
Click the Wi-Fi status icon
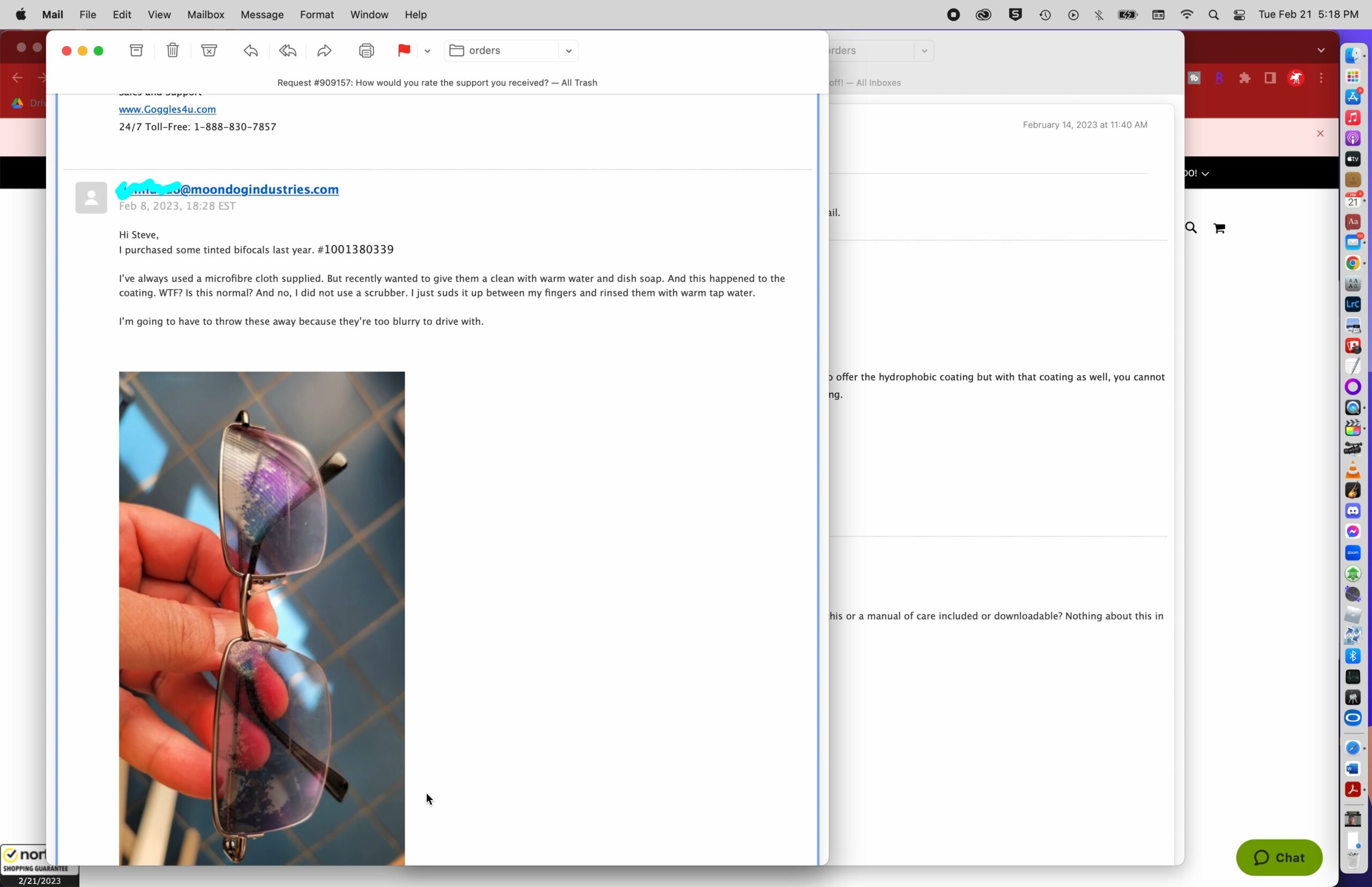coord(1187,15)
